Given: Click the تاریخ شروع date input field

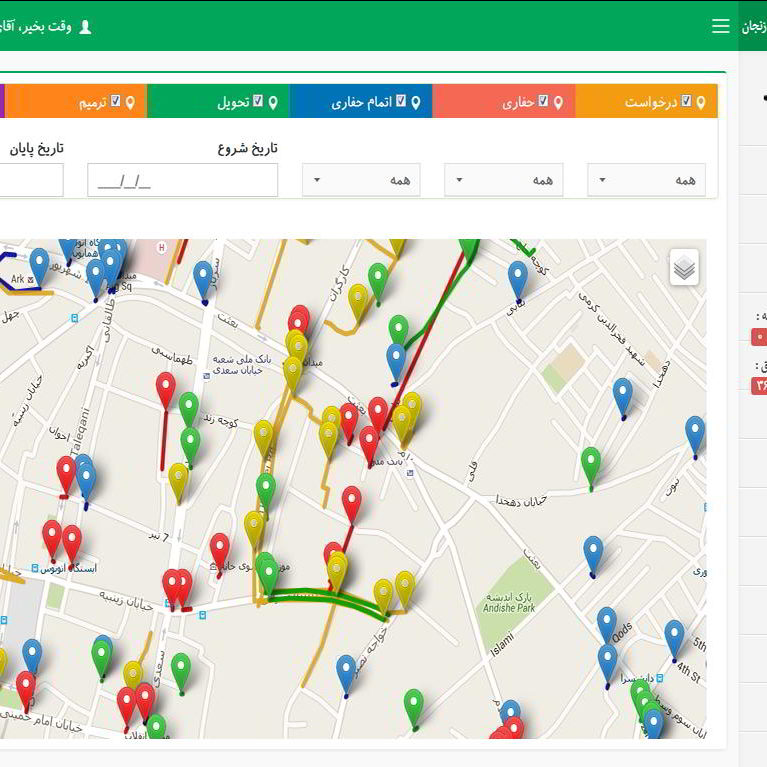Looking at the screenshot, I should point(182,180).
